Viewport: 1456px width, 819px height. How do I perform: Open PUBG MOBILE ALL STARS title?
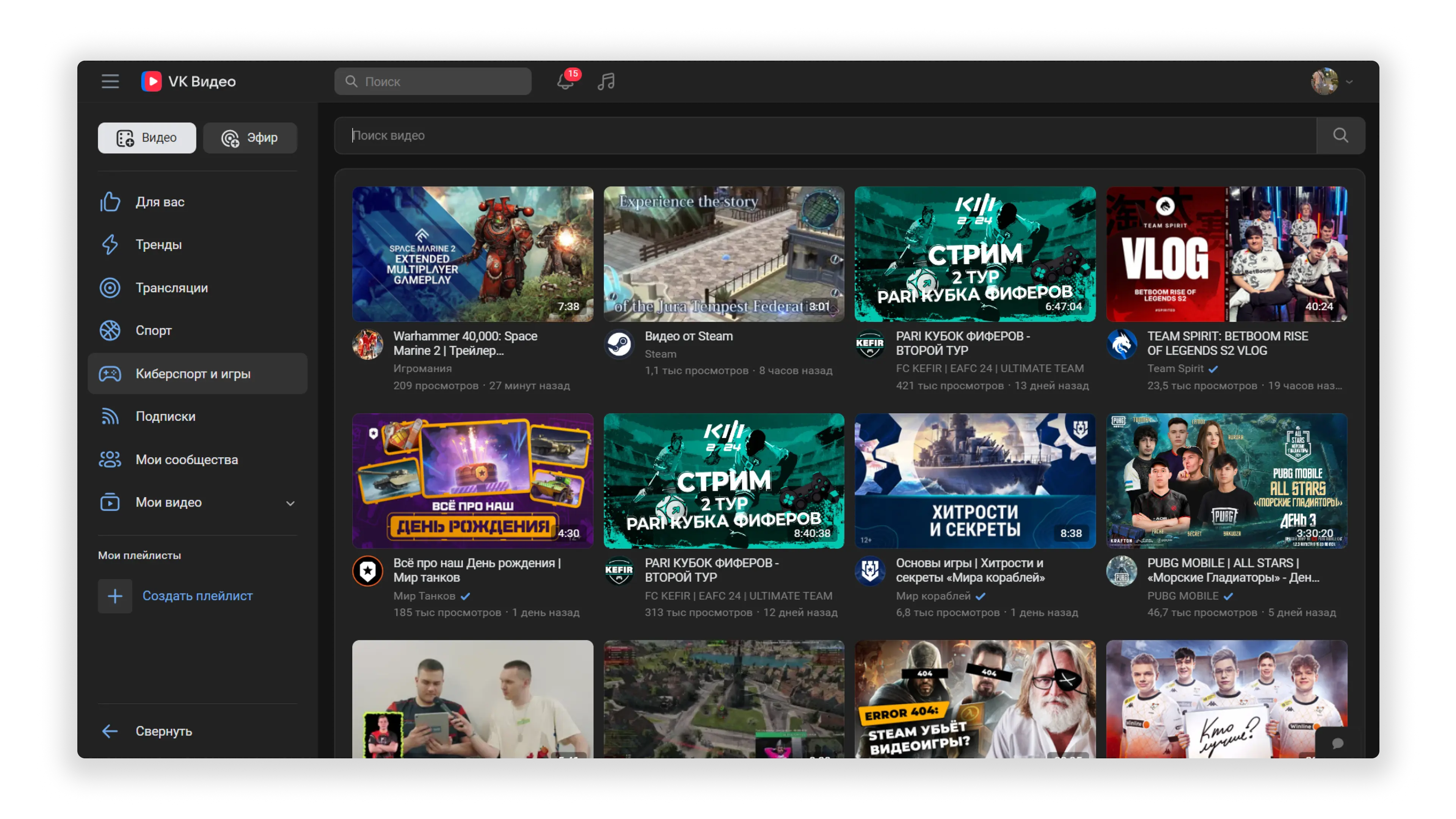1233,570
